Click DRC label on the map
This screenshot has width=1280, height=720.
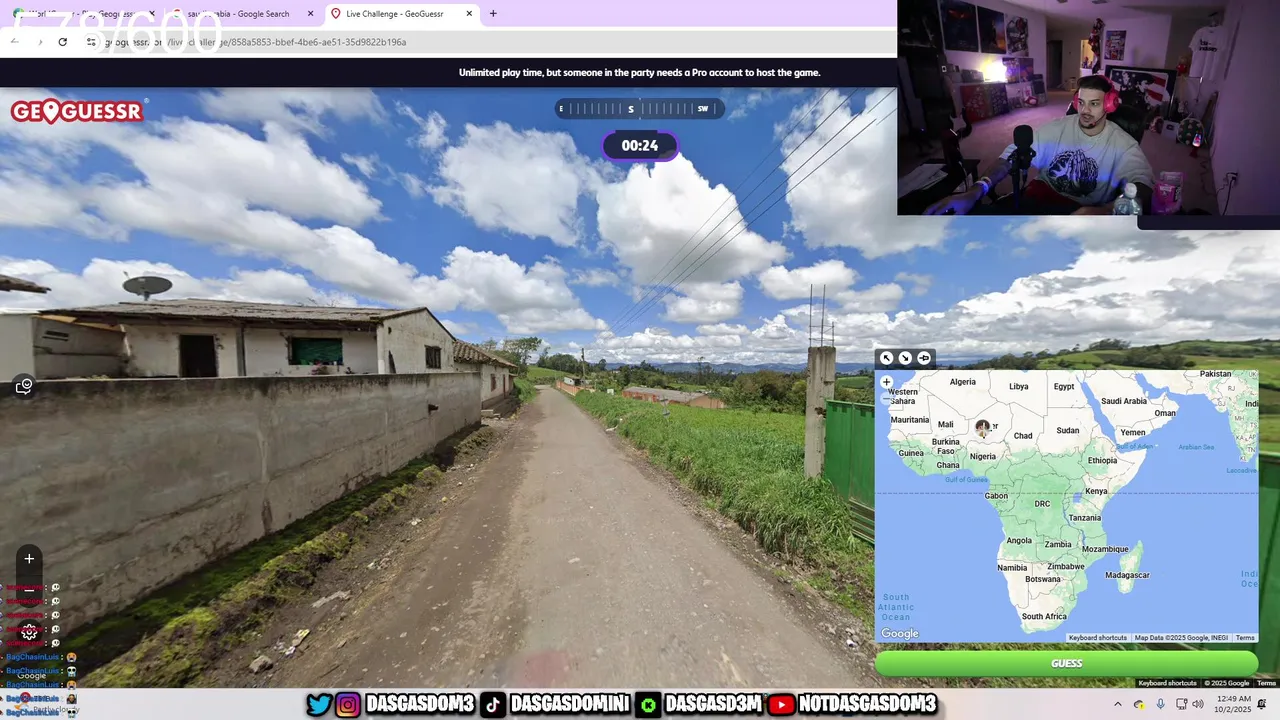pyautogui.click(x=1042, y=504)
